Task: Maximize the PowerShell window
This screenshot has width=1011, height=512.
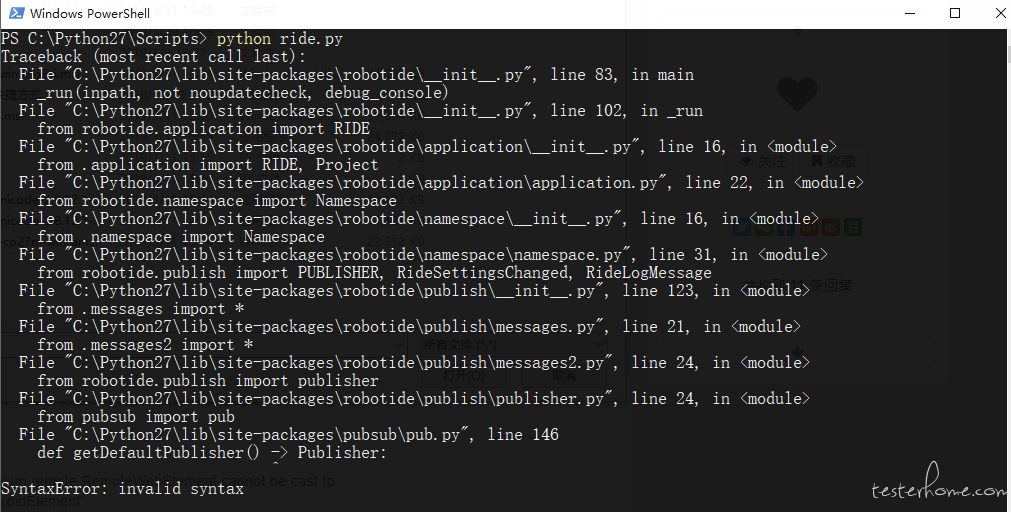Action: (x=955, y=13)
